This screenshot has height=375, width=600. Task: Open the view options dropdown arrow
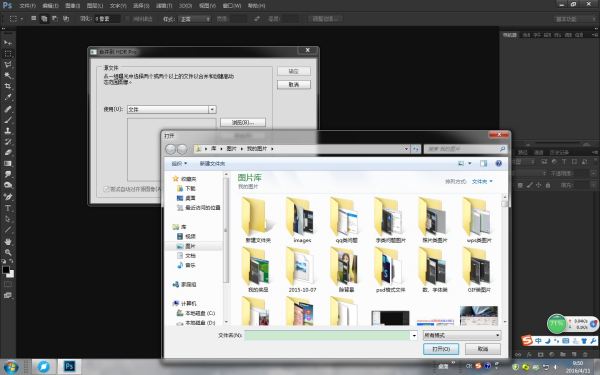[x=470, y=163]
